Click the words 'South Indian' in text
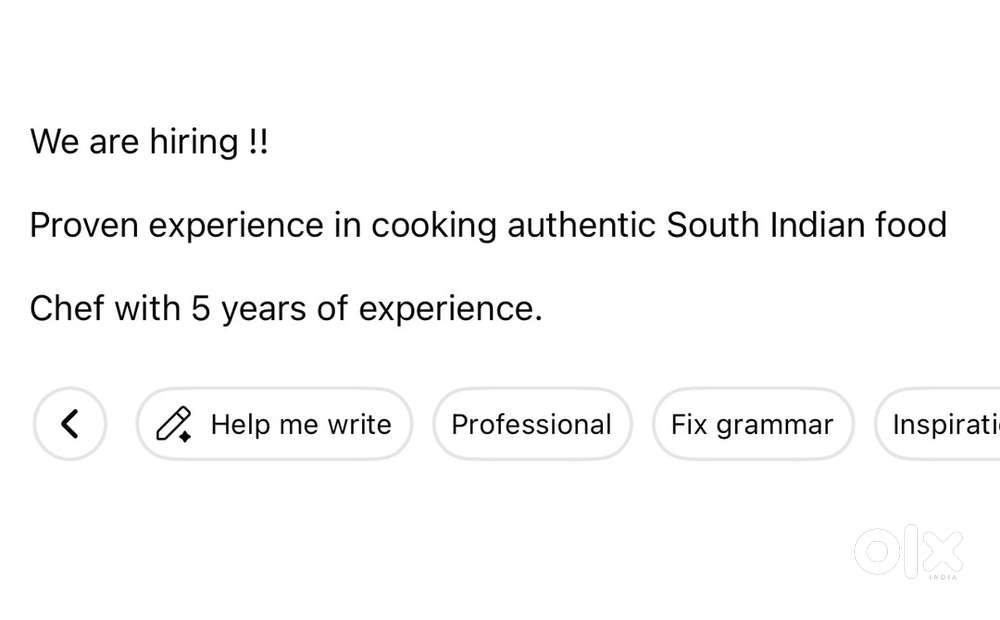The height and width of the screenshot is (620, 1000). click(765, 225)
